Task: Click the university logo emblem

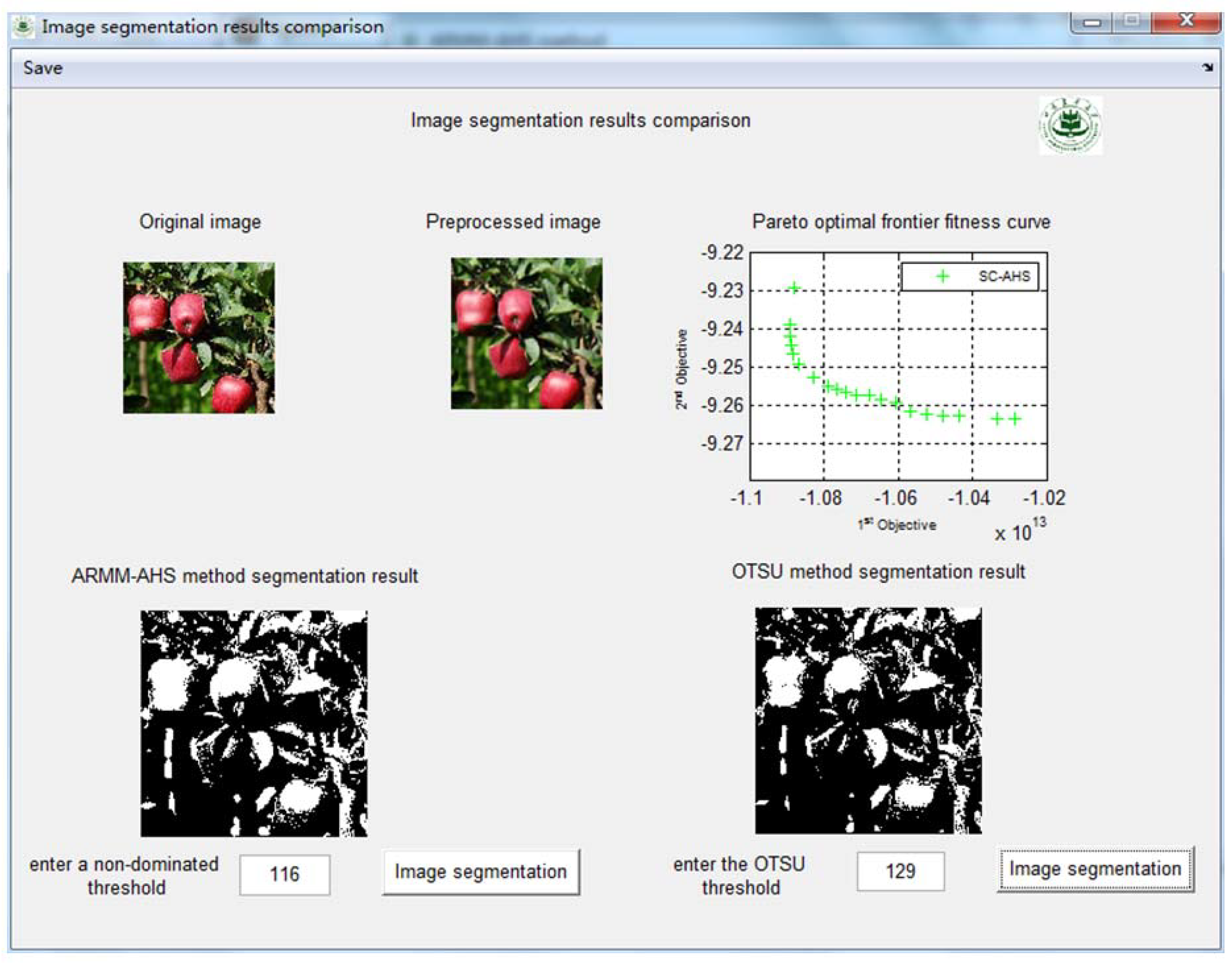Action: tap(1070, 125)
